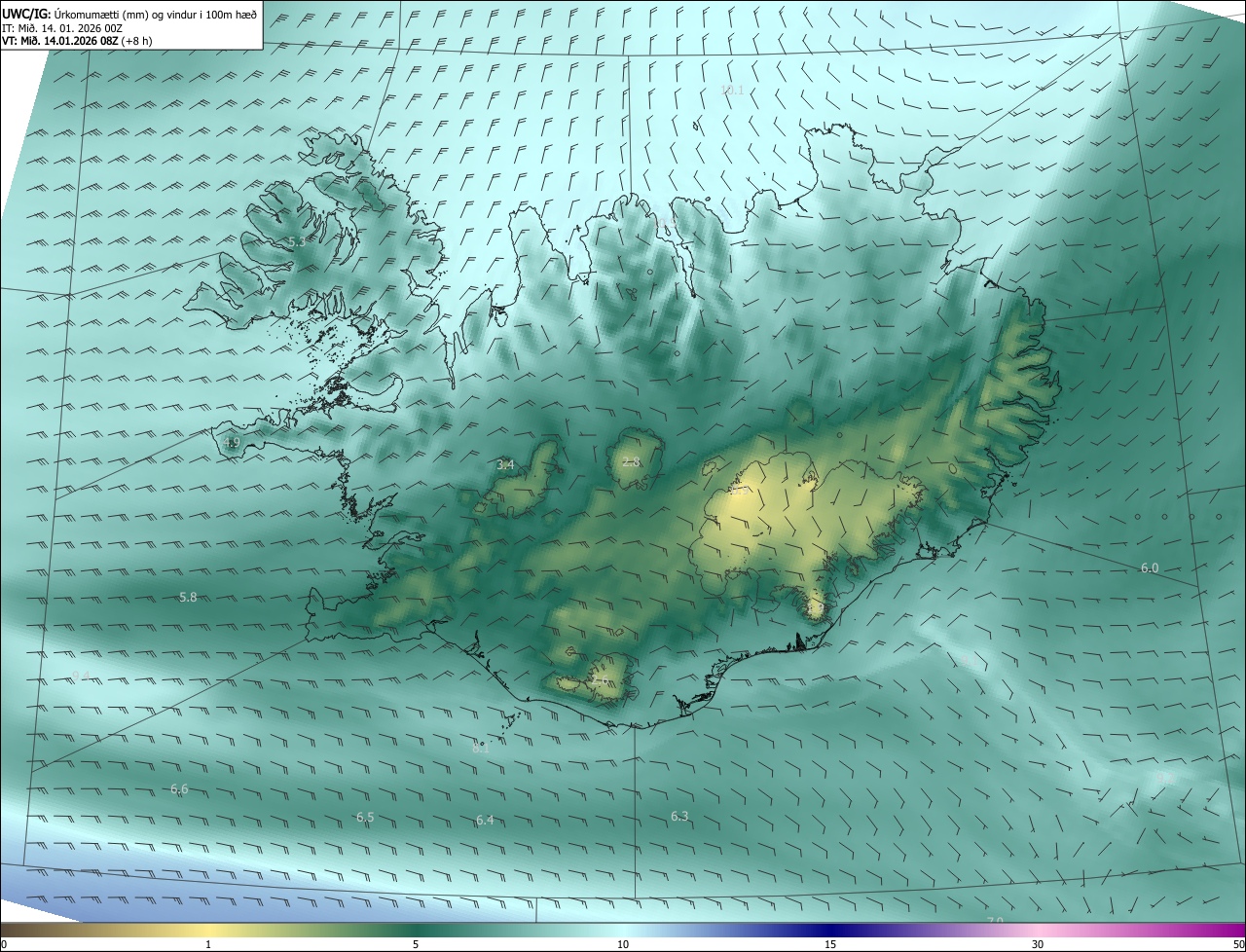Click the color scale tick label 15
Screen dimensions: 1246x952
click(x=830, y=944)
